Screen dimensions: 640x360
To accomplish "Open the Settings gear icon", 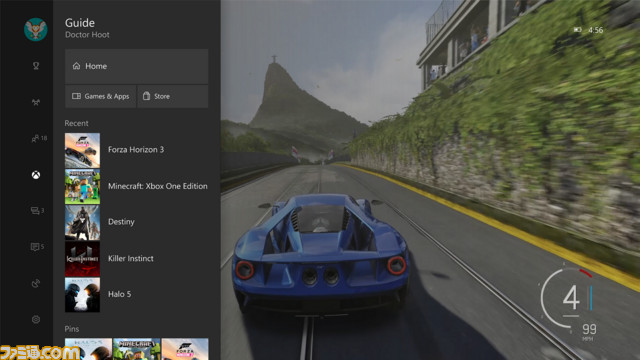I will pyautogui.click(x=36, y=319).
